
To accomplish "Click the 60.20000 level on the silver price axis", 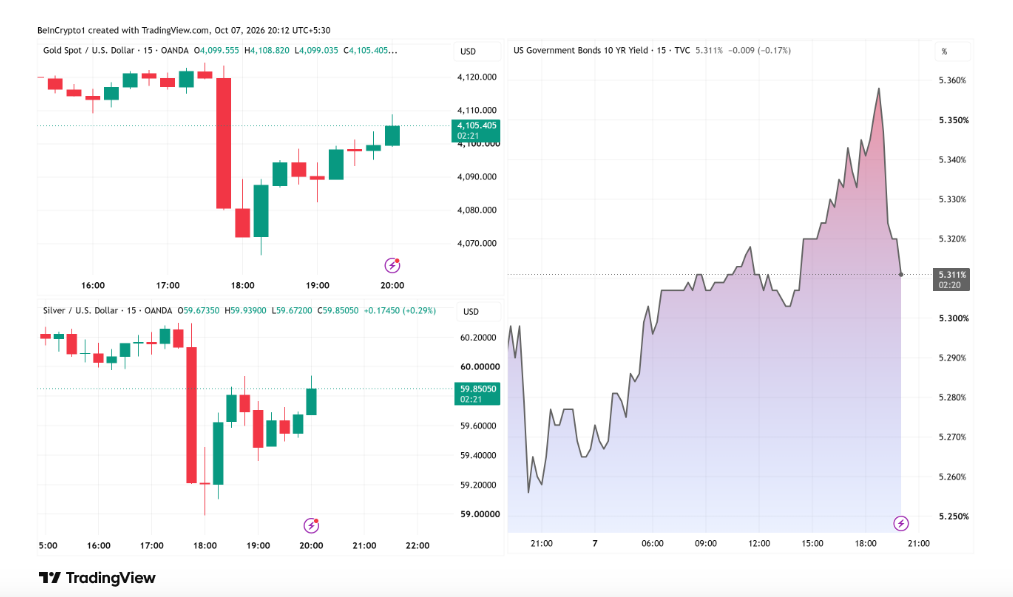I will (x=478, y=337).
